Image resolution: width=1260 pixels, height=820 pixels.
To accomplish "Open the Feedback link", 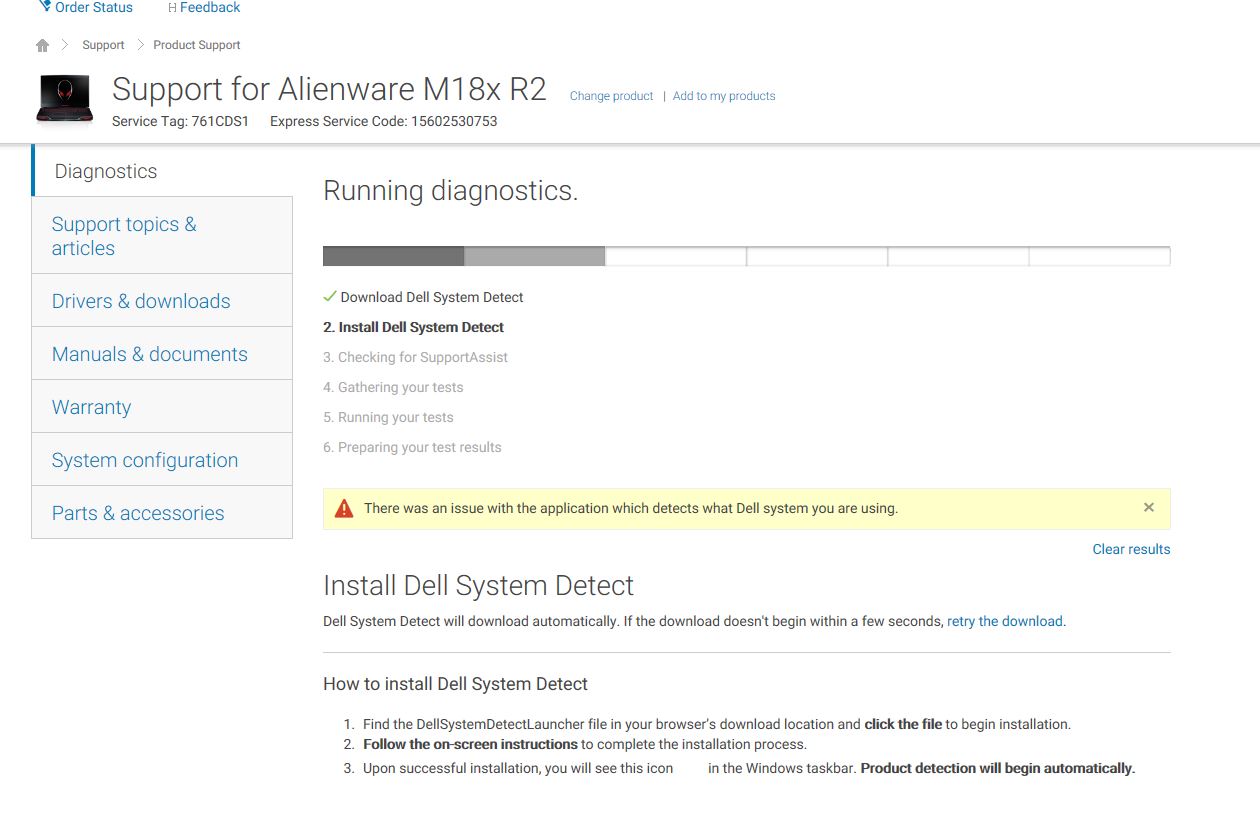I will 210,7.
